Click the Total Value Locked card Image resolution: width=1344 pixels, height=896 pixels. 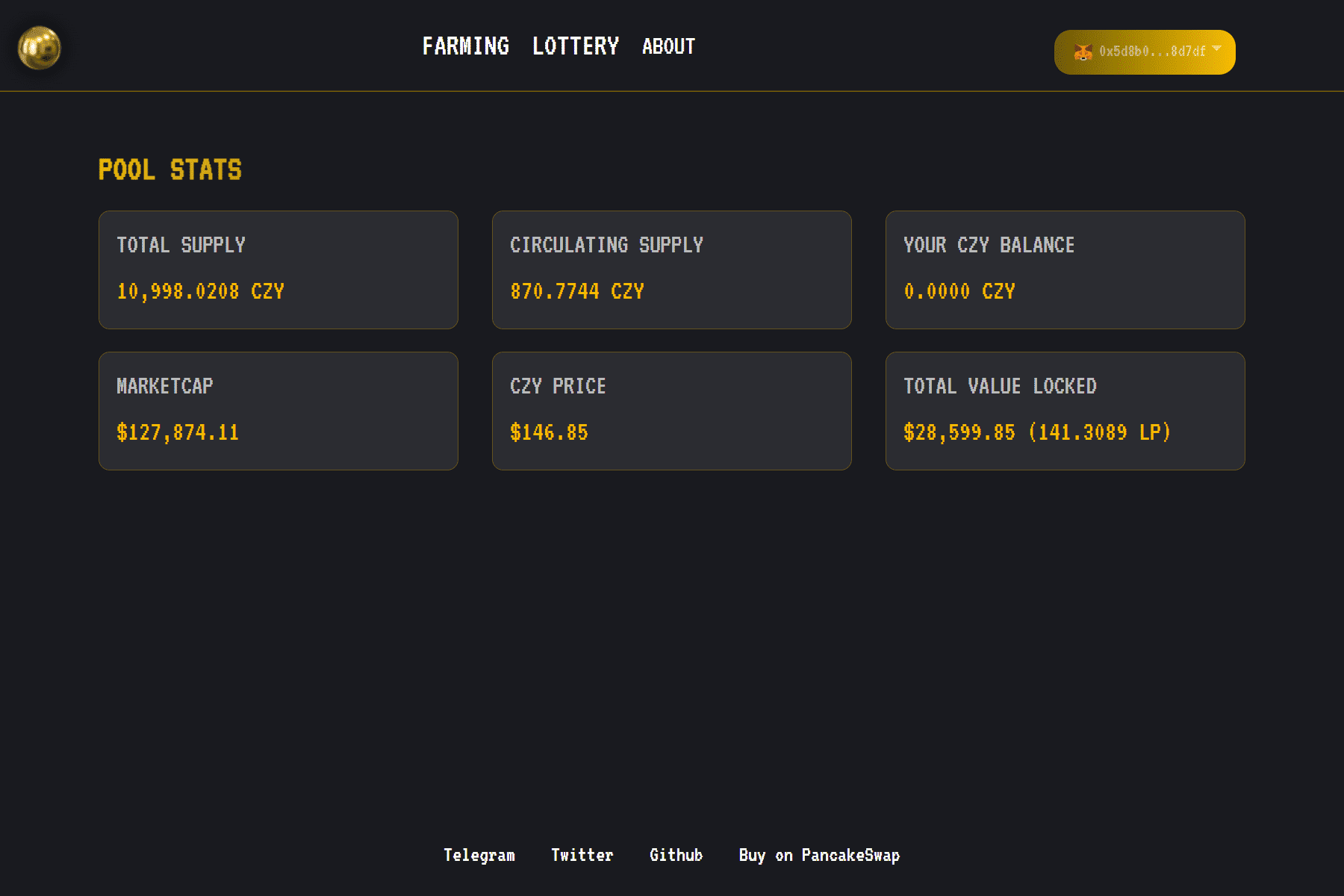pos(1065,411)
